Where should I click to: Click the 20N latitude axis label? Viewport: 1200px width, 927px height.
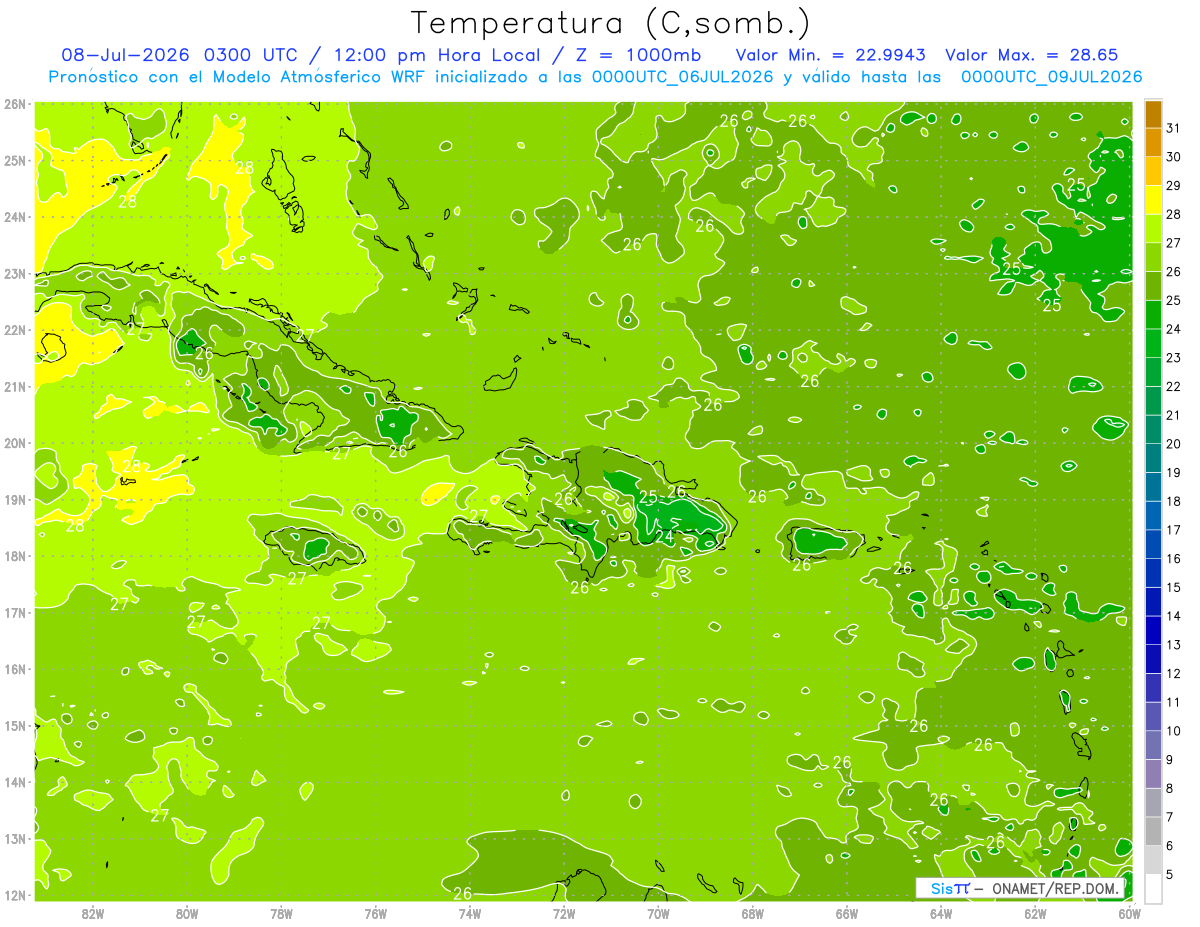(15, 443)
